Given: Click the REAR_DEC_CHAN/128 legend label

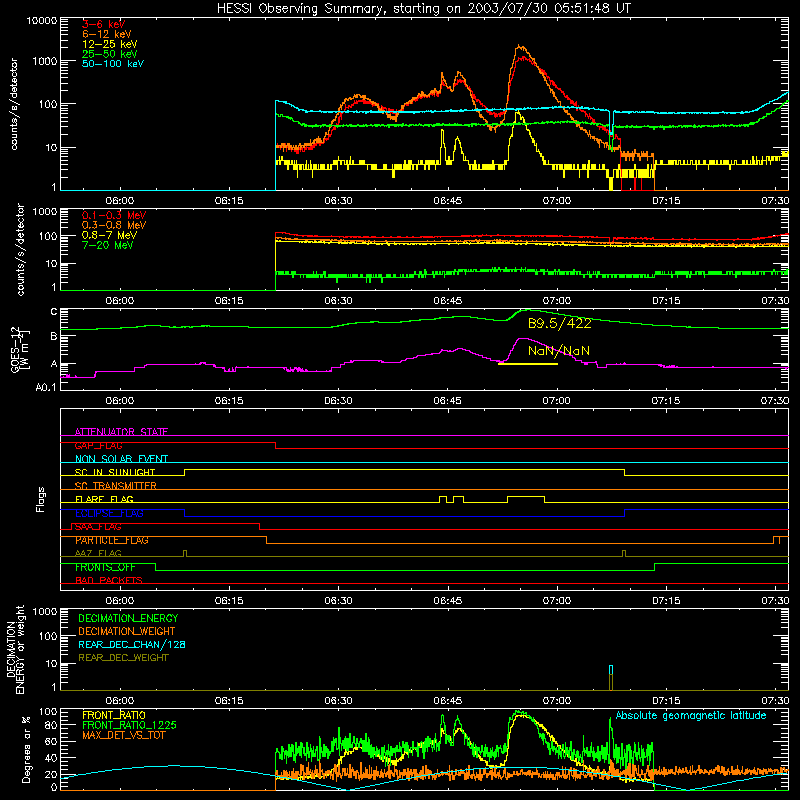Looking at the screenshot, I should (132, 645).
